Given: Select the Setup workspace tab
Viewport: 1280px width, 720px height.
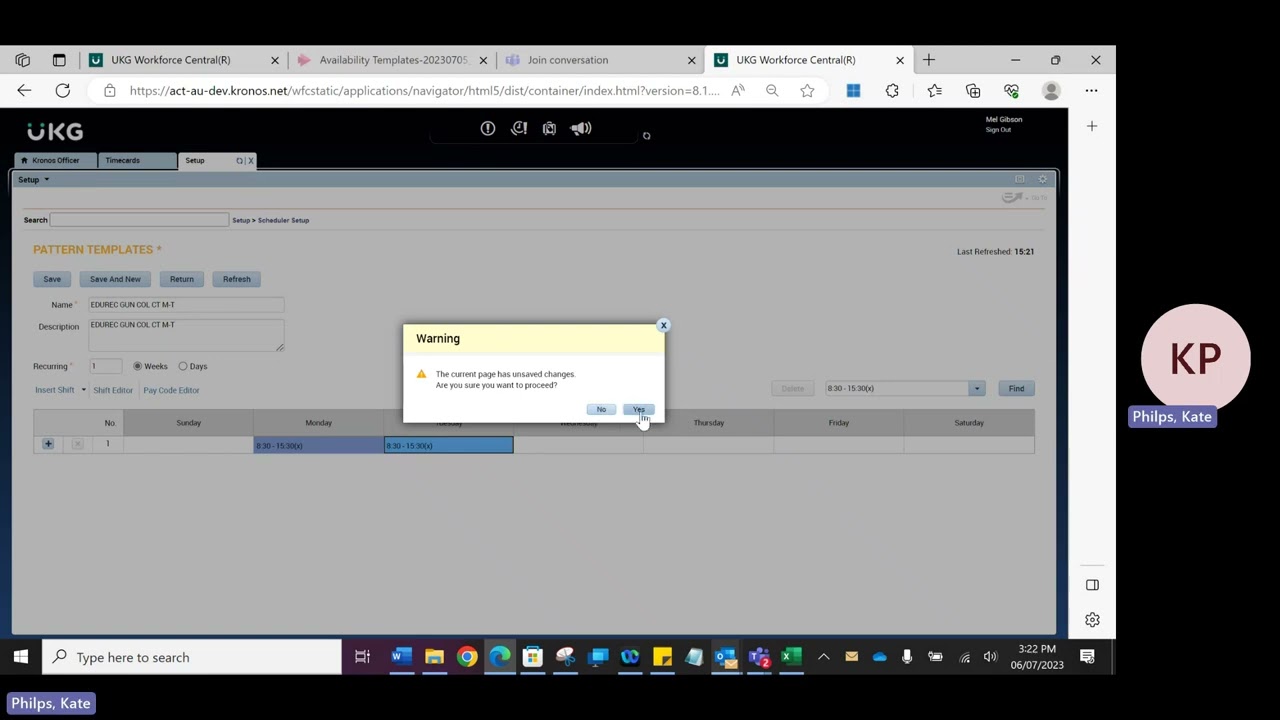Looking at the screenshot, I should coord(195,160).
